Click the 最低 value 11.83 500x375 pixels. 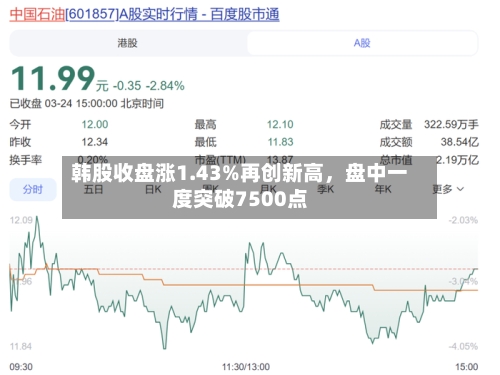click(x=280, y=142)
